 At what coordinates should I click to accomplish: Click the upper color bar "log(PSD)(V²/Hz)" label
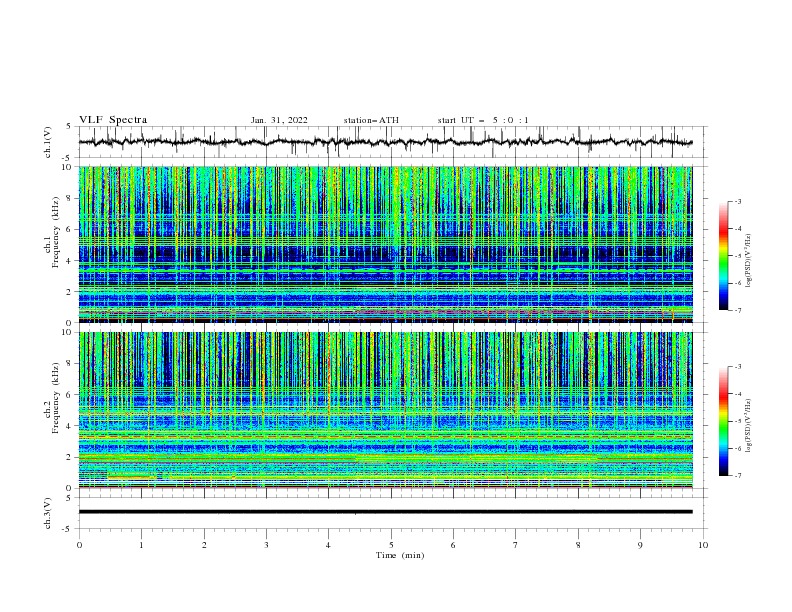click(x=748, y=261)
